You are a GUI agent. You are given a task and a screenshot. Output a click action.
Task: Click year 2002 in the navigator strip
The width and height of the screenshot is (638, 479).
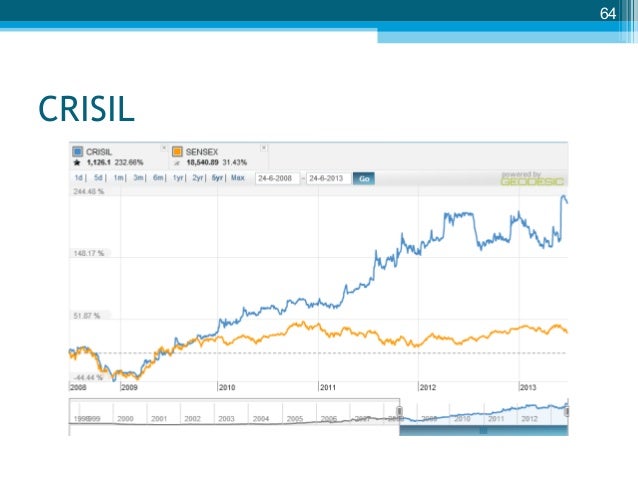tap(192, 419)
